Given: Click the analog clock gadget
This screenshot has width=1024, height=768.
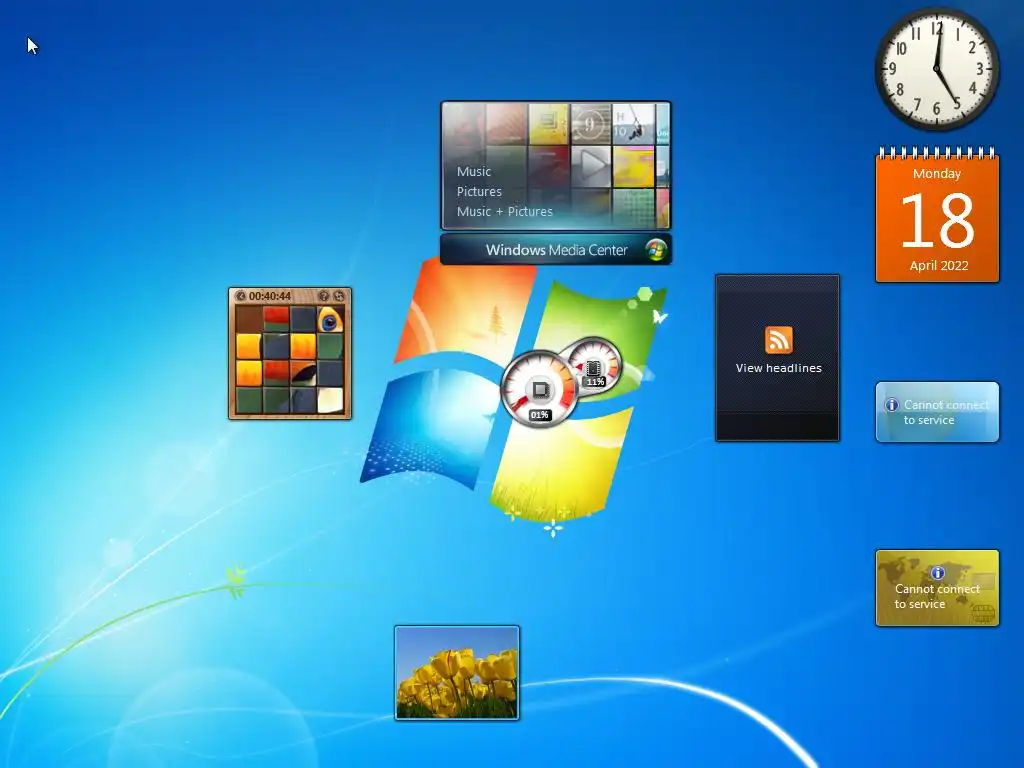Looking at the screenshot, I should pyautogui.click(x=936, y=69).
